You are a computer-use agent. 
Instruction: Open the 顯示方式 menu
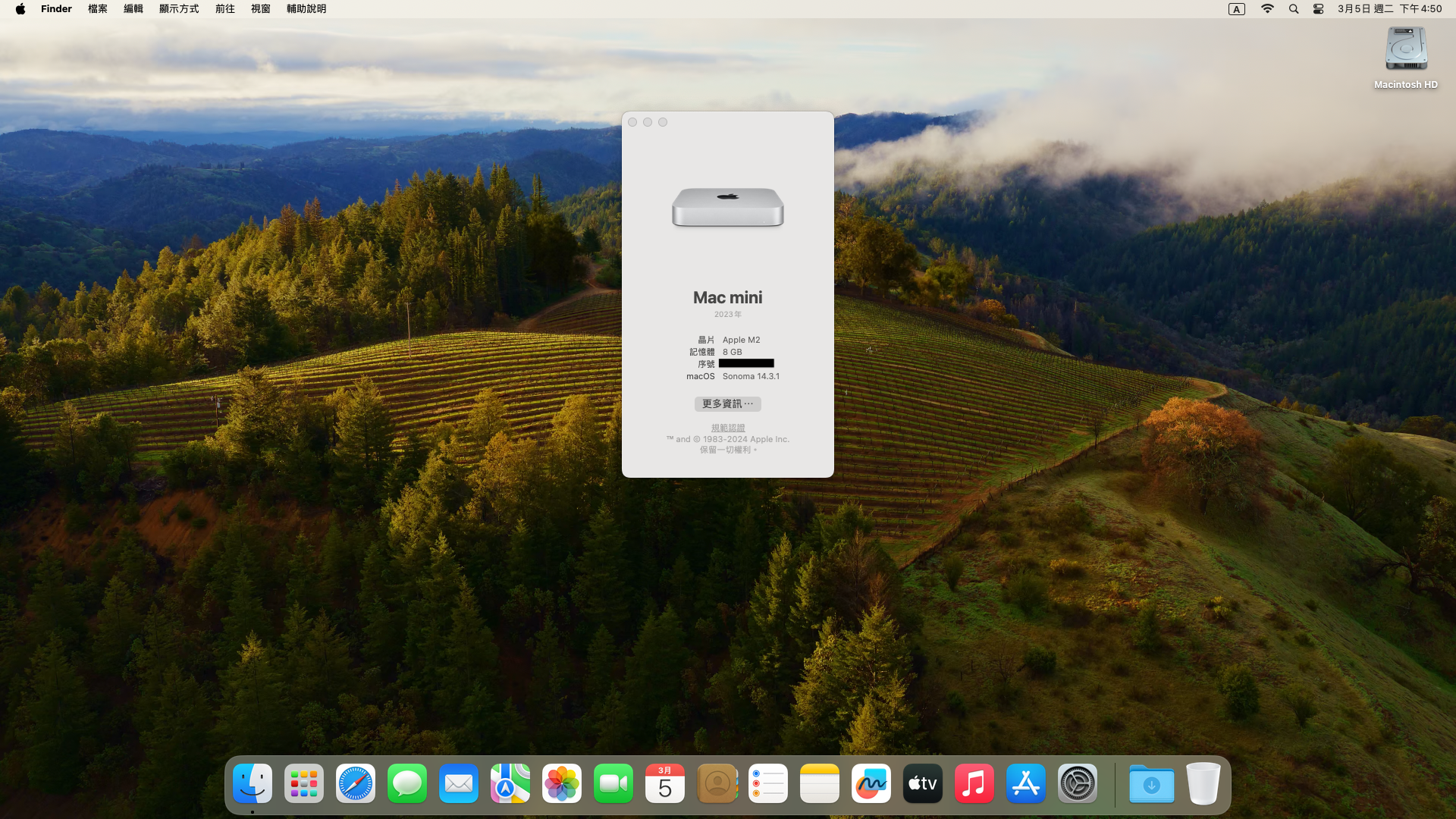click(x=179, y=9)
